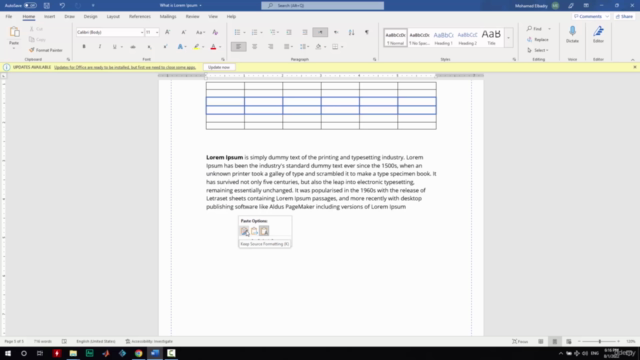Switch to the Design tab
The width and height of the screenshot is (640, 360).
(91, 16)
